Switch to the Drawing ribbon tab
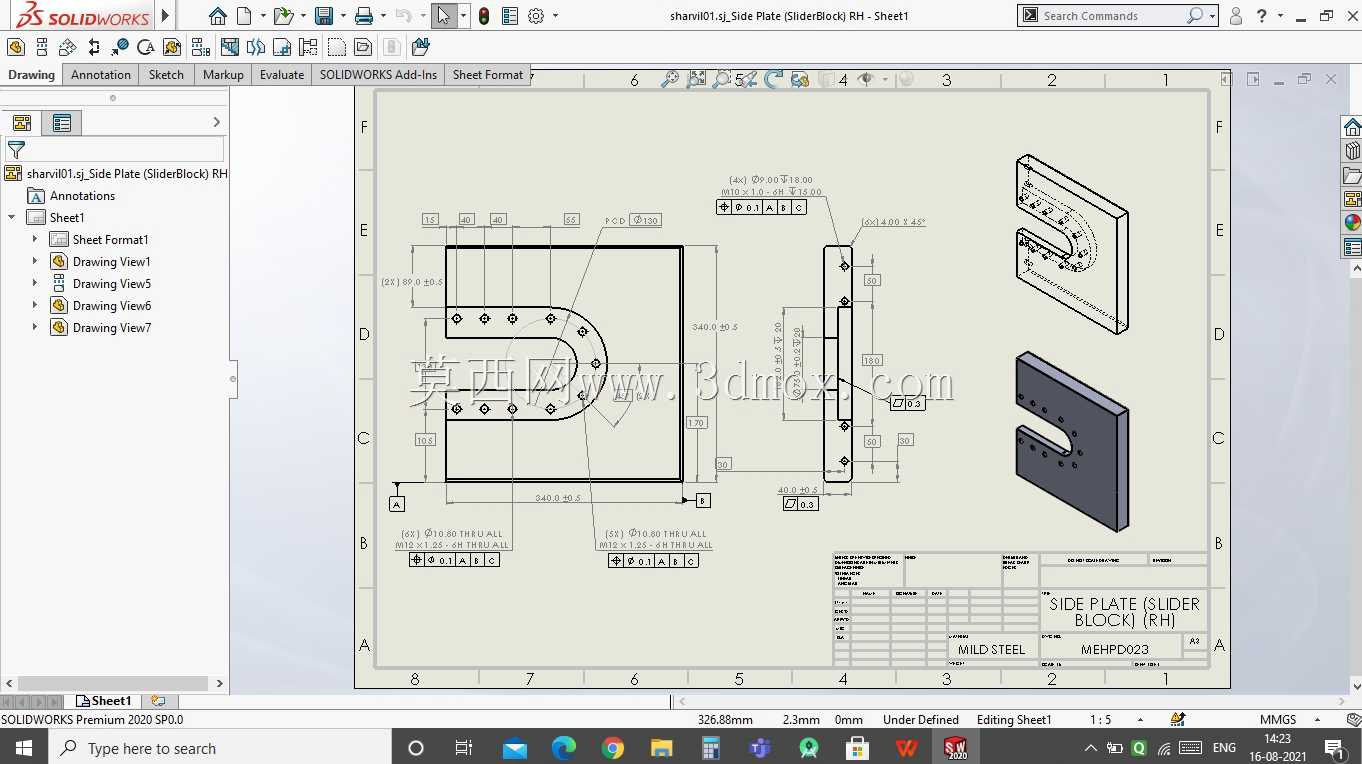This screenshot has height=764, width=1362. [x=32, y=75]
